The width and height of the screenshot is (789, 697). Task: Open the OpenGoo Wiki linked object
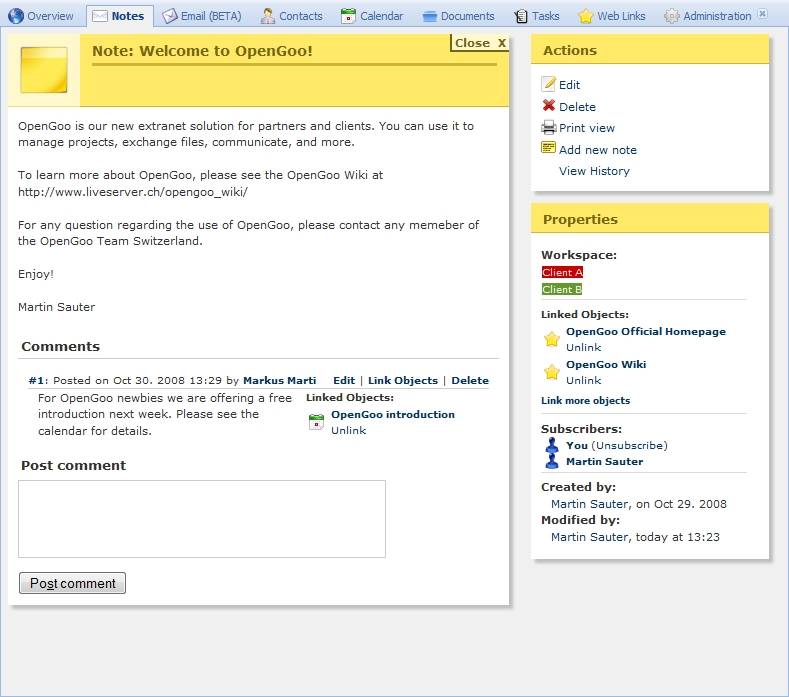click(606, 364)
